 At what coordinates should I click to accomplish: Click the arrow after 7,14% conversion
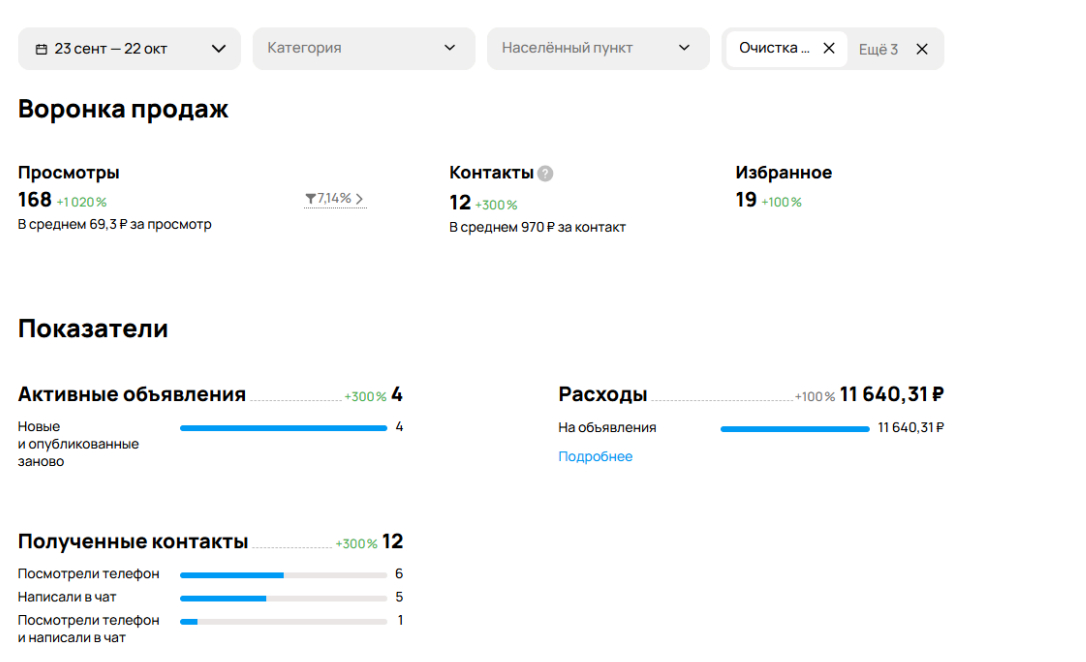[360, 199]
